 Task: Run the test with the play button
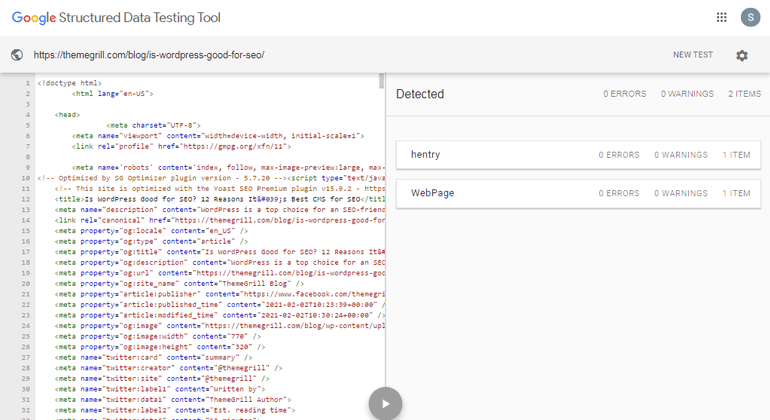click(385, 403)
